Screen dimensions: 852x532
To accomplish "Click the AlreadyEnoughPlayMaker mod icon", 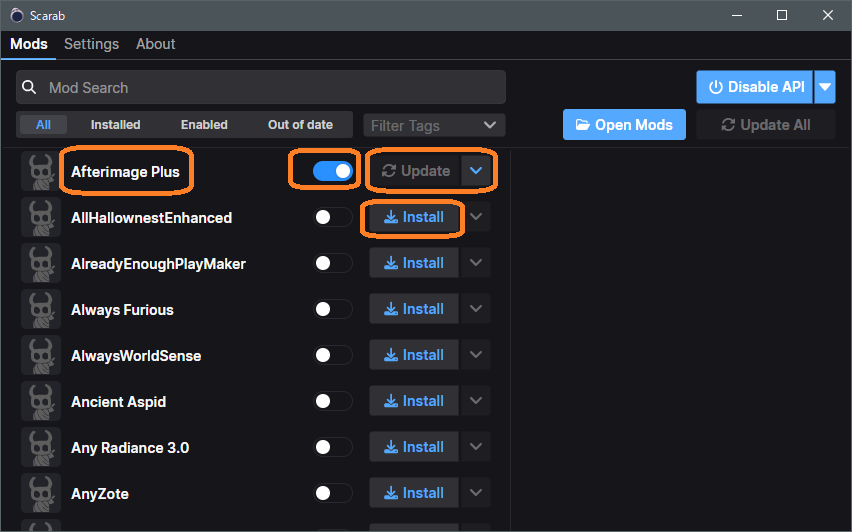I will tap(41, 264).
